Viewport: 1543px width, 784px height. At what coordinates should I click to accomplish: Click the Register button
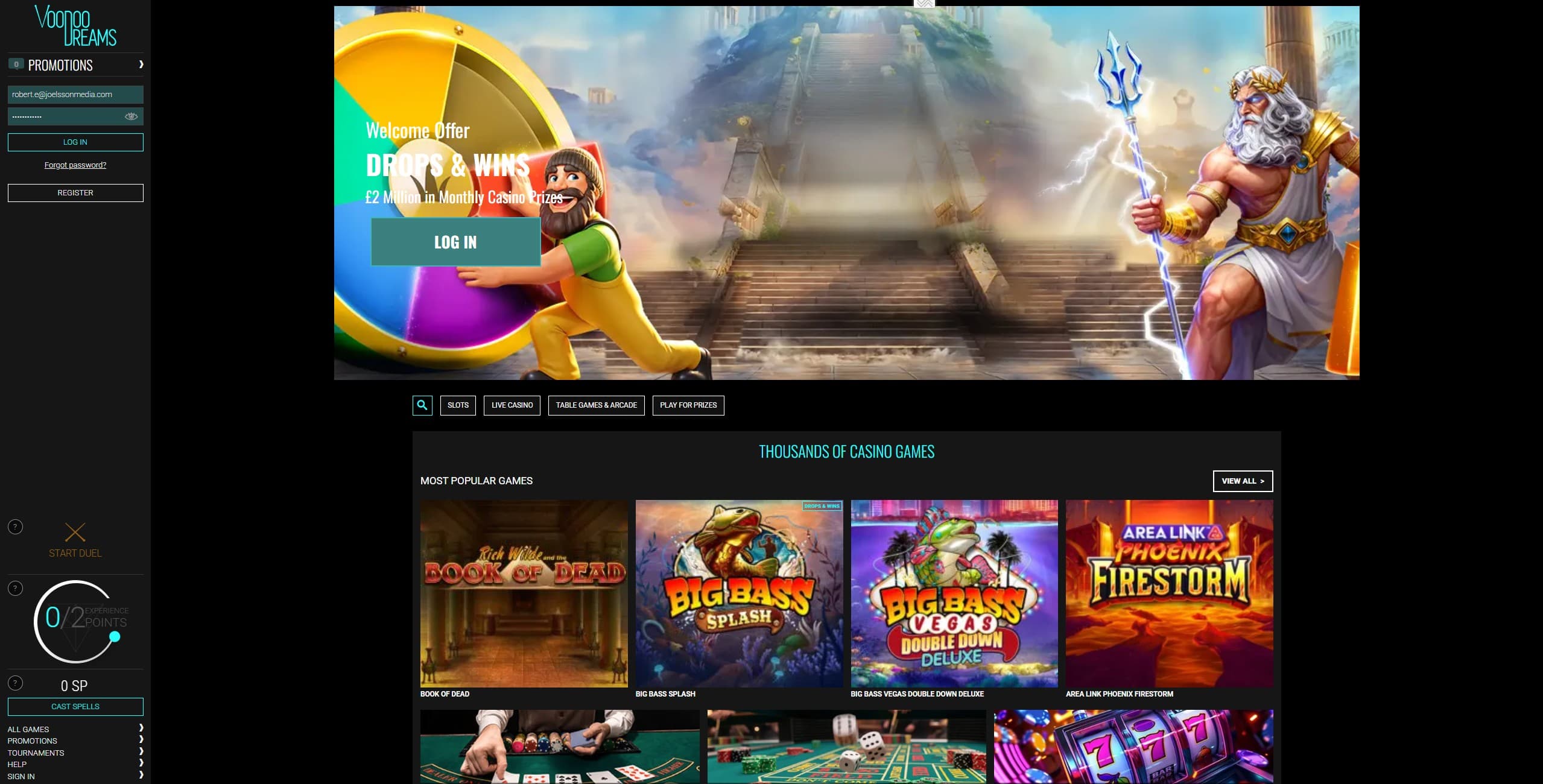pyautogui.click(x=75, y=193)
